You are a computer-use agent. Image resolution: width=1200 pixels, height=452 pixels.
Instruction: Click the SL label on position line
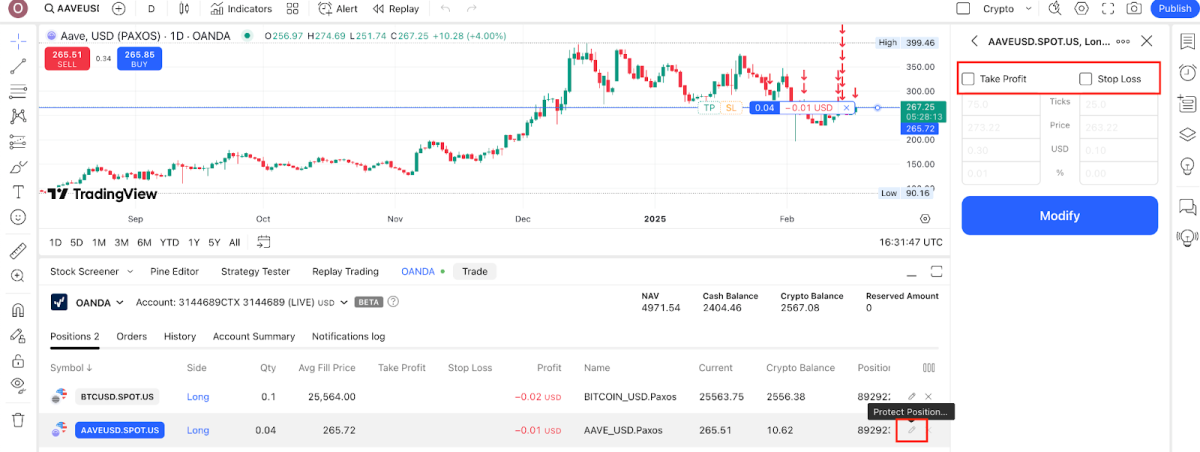tap(730, 107)
